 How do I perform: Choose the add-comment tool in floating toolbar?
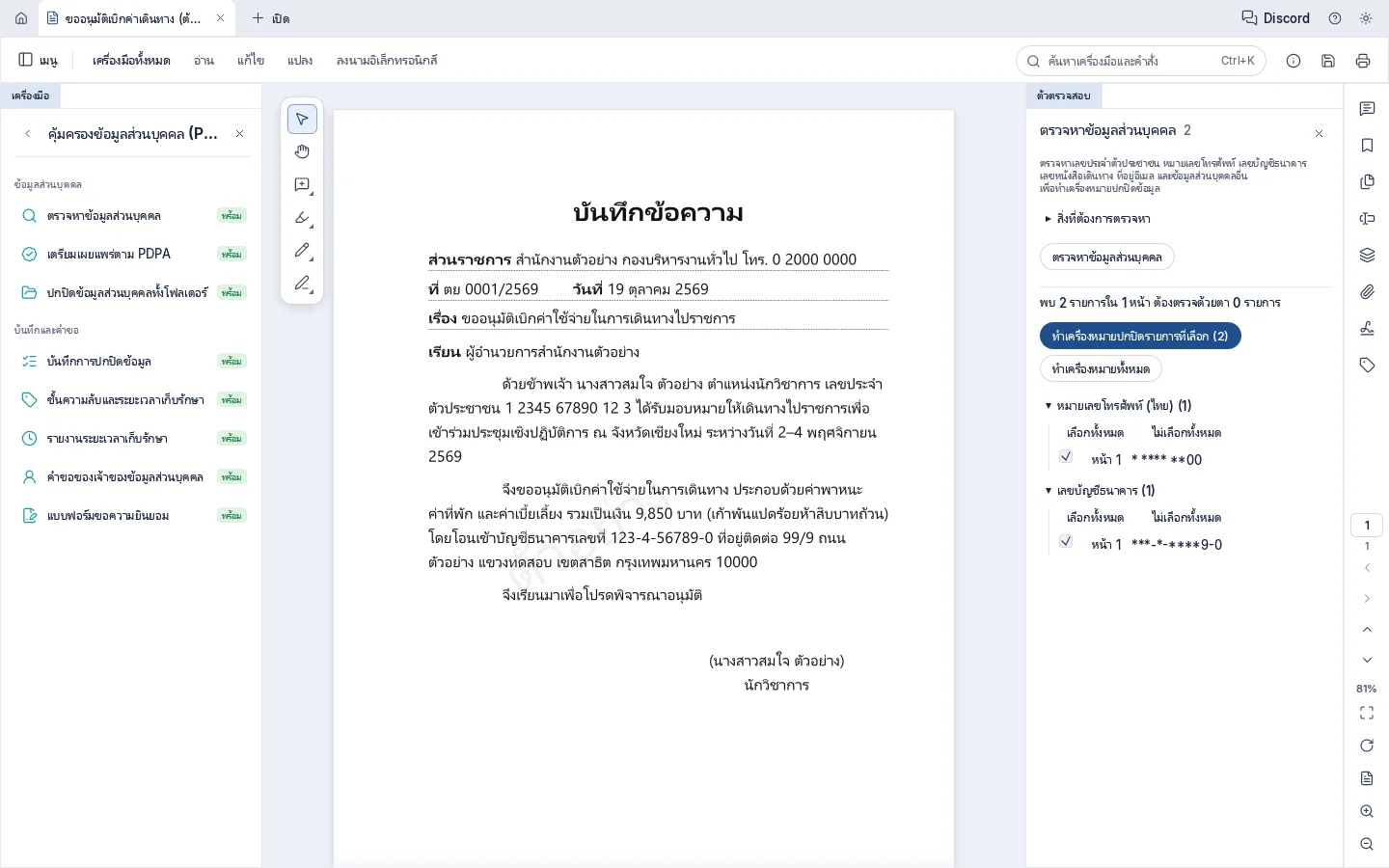click(302, 184)
